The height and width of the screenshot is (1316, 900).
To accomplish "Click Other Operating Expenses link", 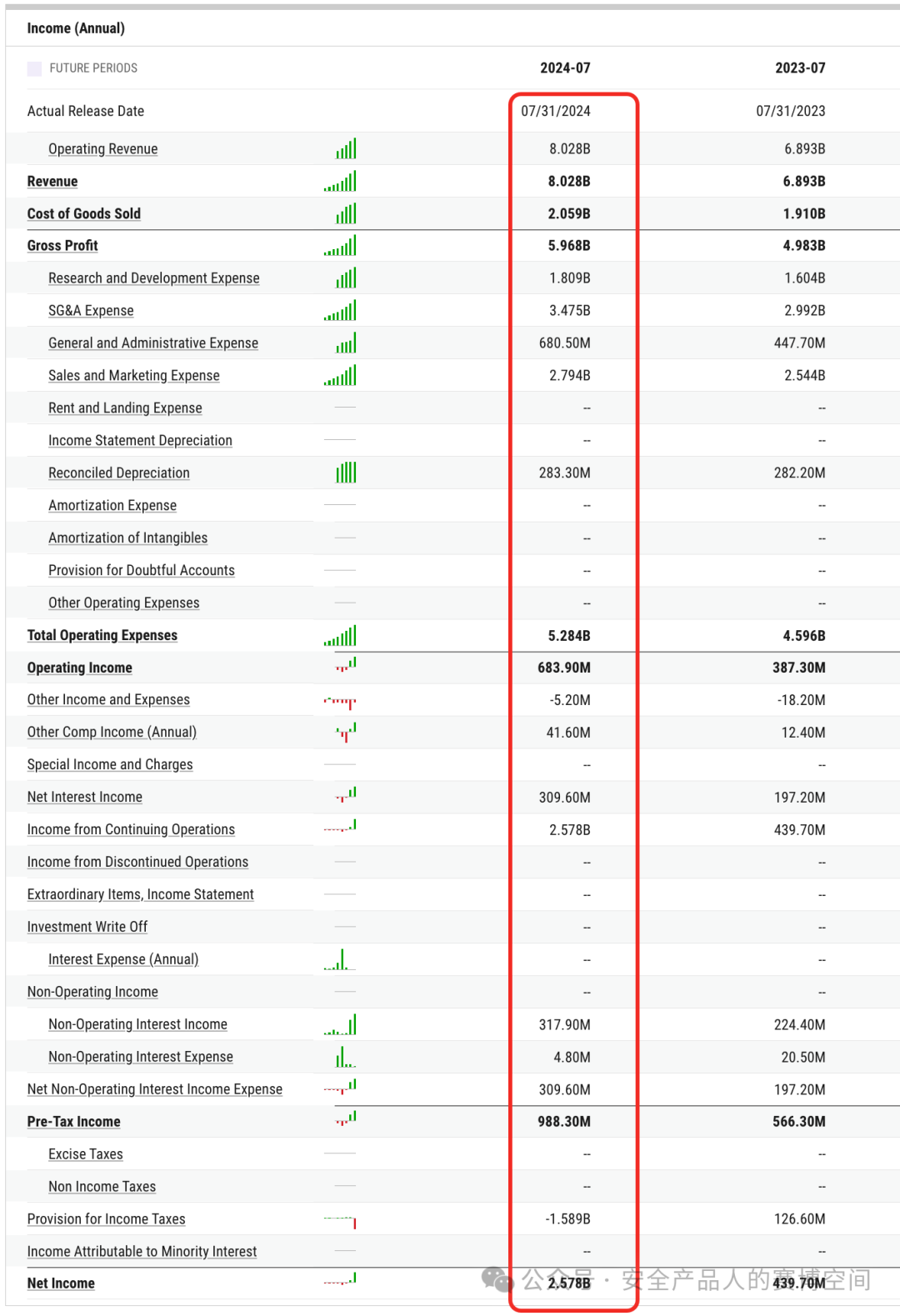I will click(124, 603).
